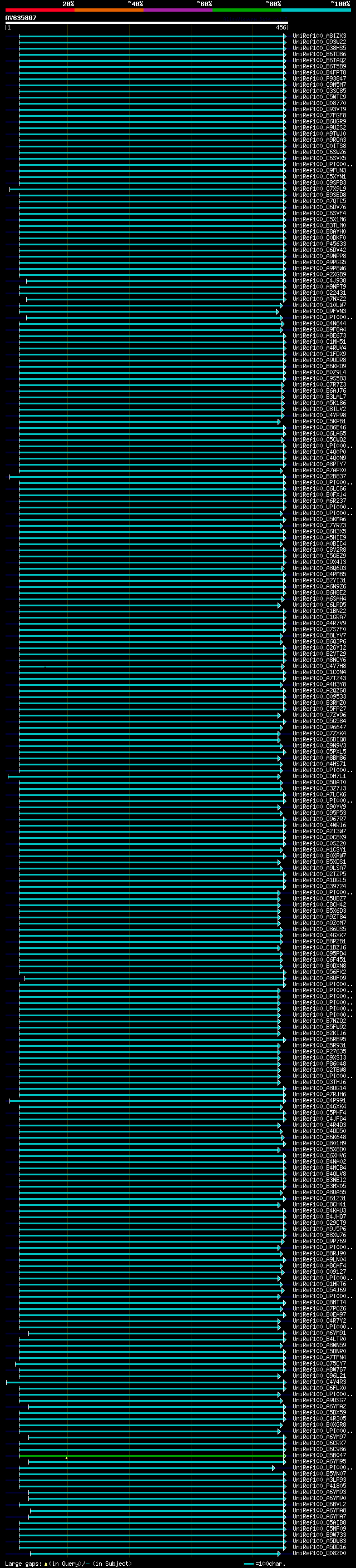Click the =100char. scale legend
Image resolution: width=356 pixels, height=1568 pixels.
coord(264,1564)
